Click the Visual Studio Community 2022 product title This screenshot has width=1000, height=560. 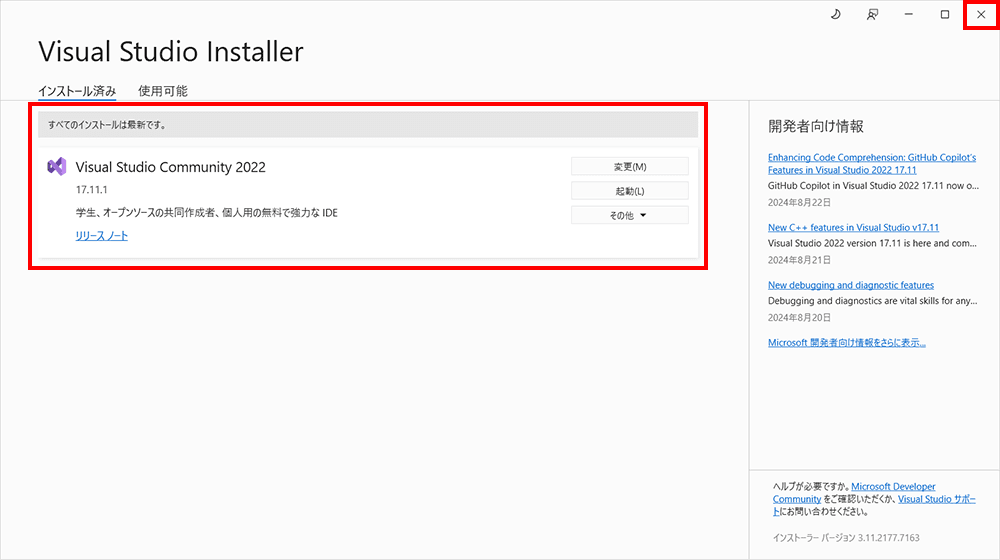click(x=170, y=166)
